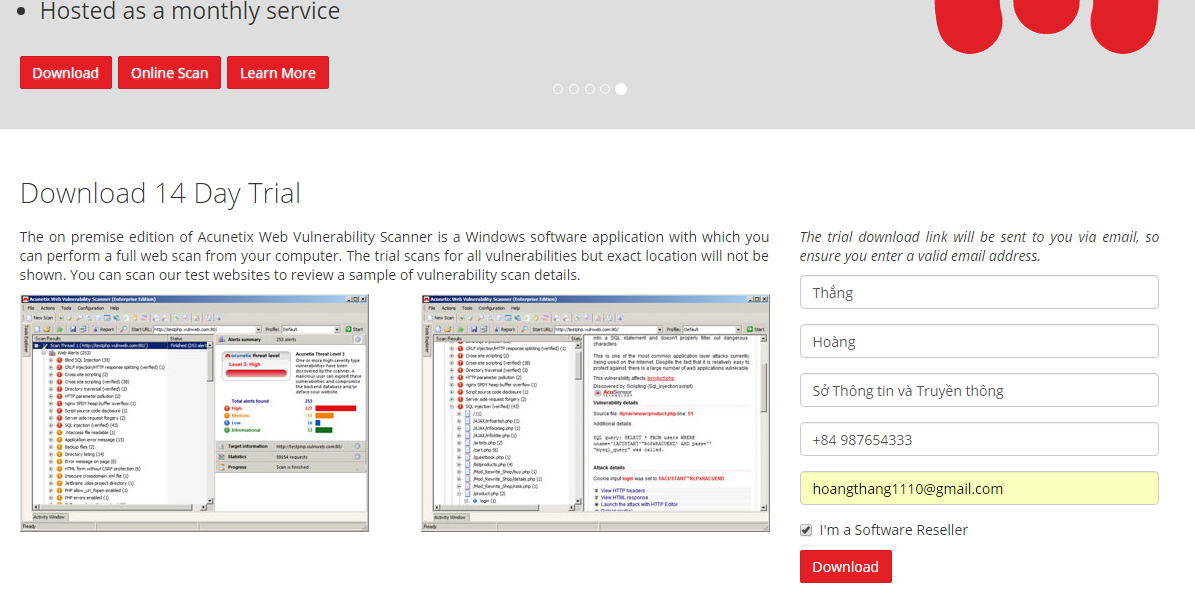The height and width of the screenshot is (607, 1195).
Task: Jump to the first carousel slide dot
Action: click(558, 89)
